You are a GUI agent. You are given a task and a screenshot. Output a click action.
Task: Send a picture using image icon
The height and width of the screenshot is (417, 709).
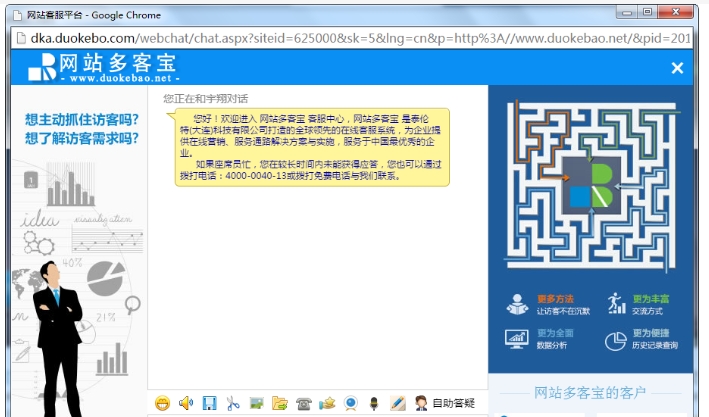coord(256,403)
